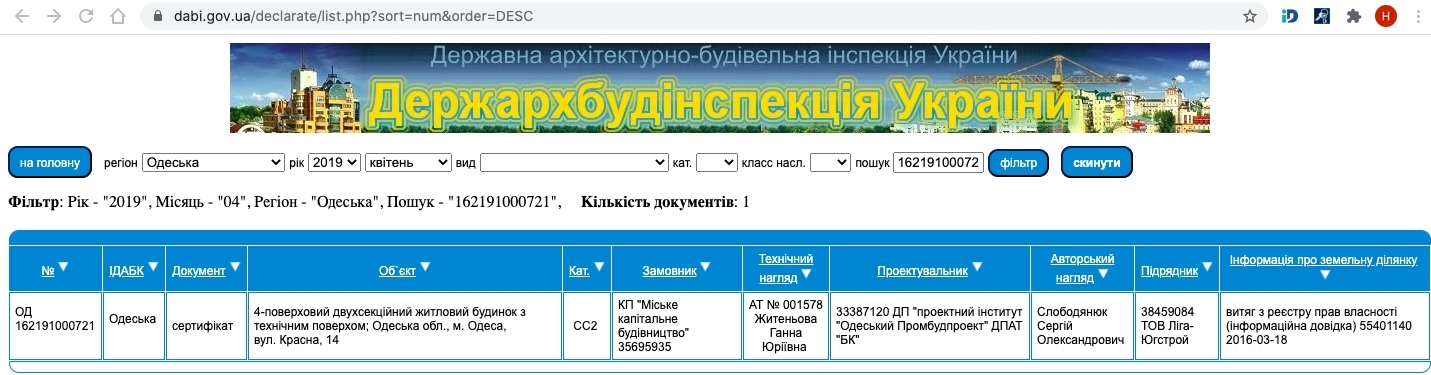
Task: Click the на головну button
Action: pos(50,162)
